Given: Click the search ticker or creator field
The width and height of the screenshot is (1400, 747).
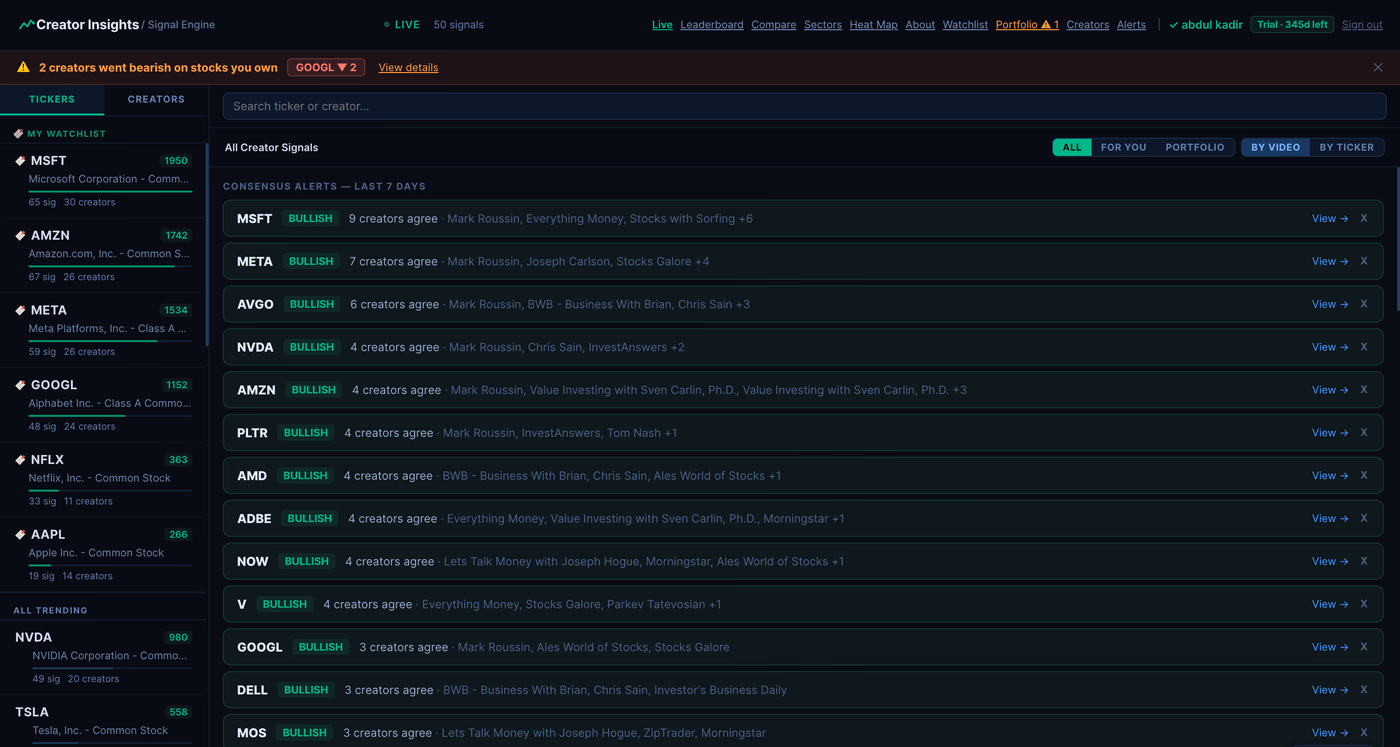Looking at the screenshot, I should coord(804,106).
